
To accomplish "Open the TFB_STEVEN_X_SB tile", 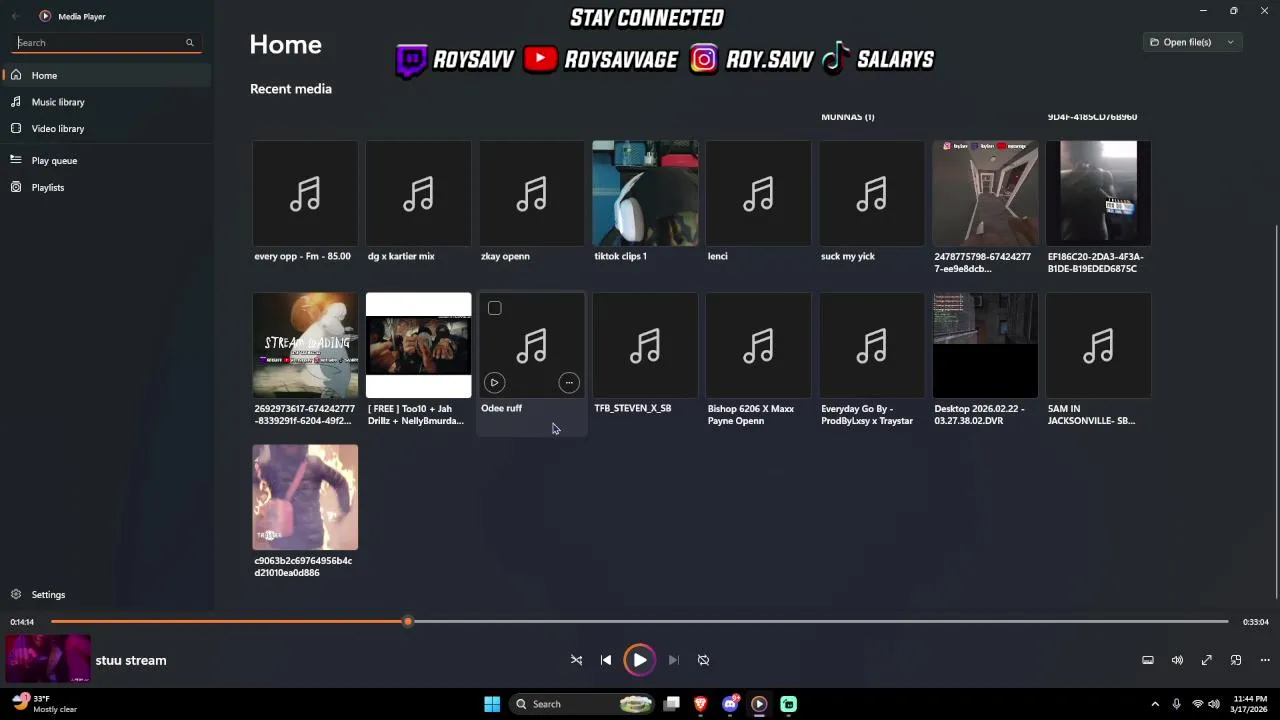I will [645, 345].
